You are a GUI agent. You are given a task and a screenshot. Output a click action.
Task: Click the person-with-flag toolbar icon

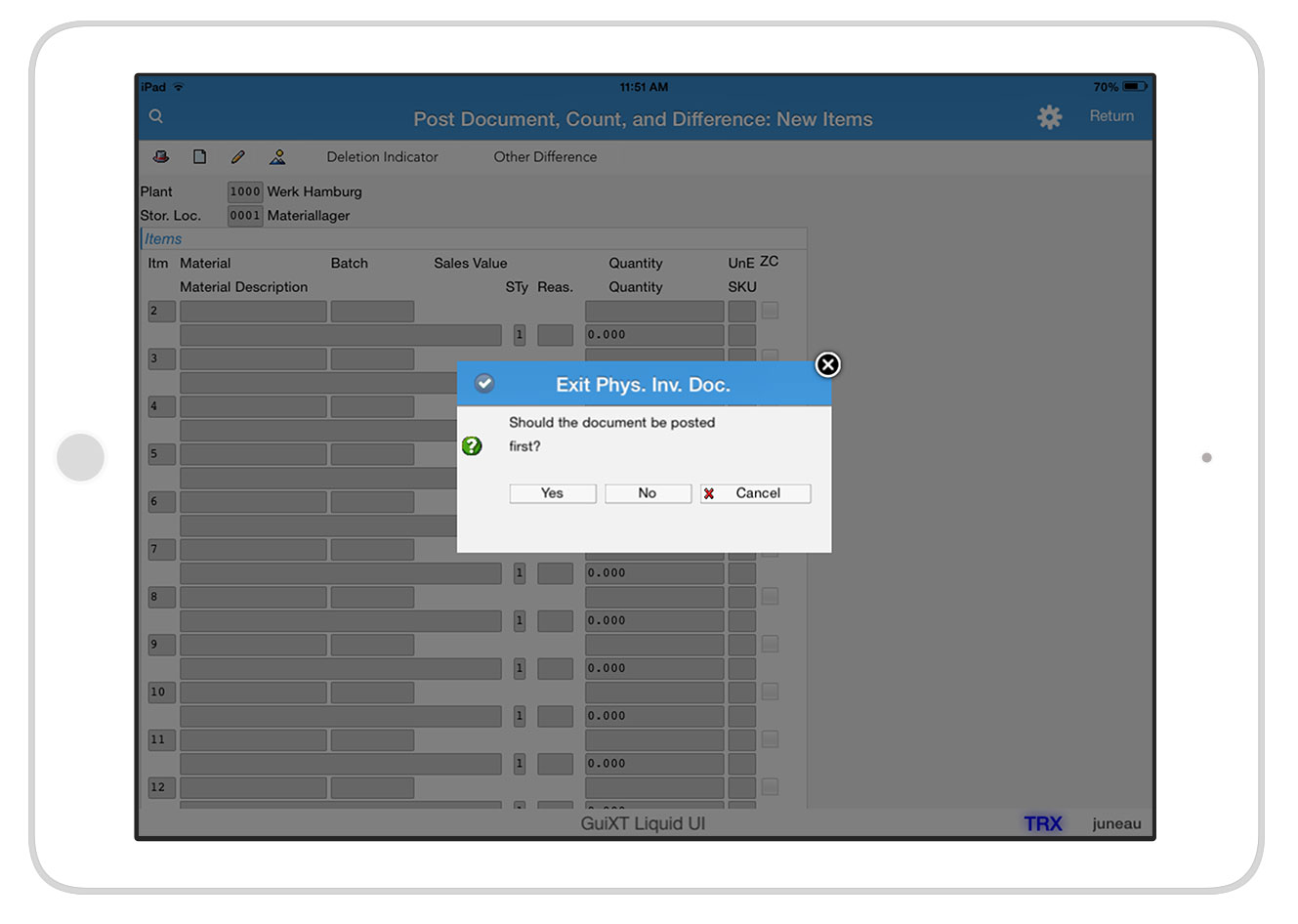[277, 156]
